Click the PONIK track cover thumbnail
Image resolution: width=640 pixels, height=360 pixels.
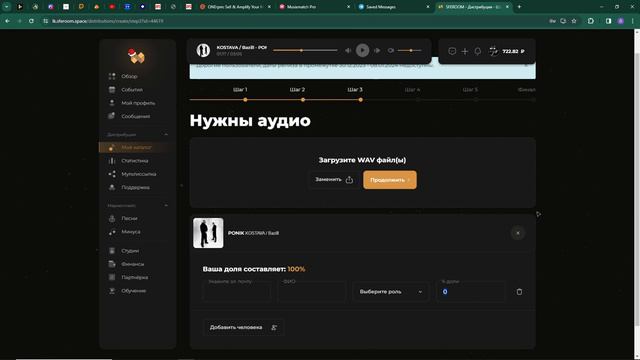click(208, 233)
